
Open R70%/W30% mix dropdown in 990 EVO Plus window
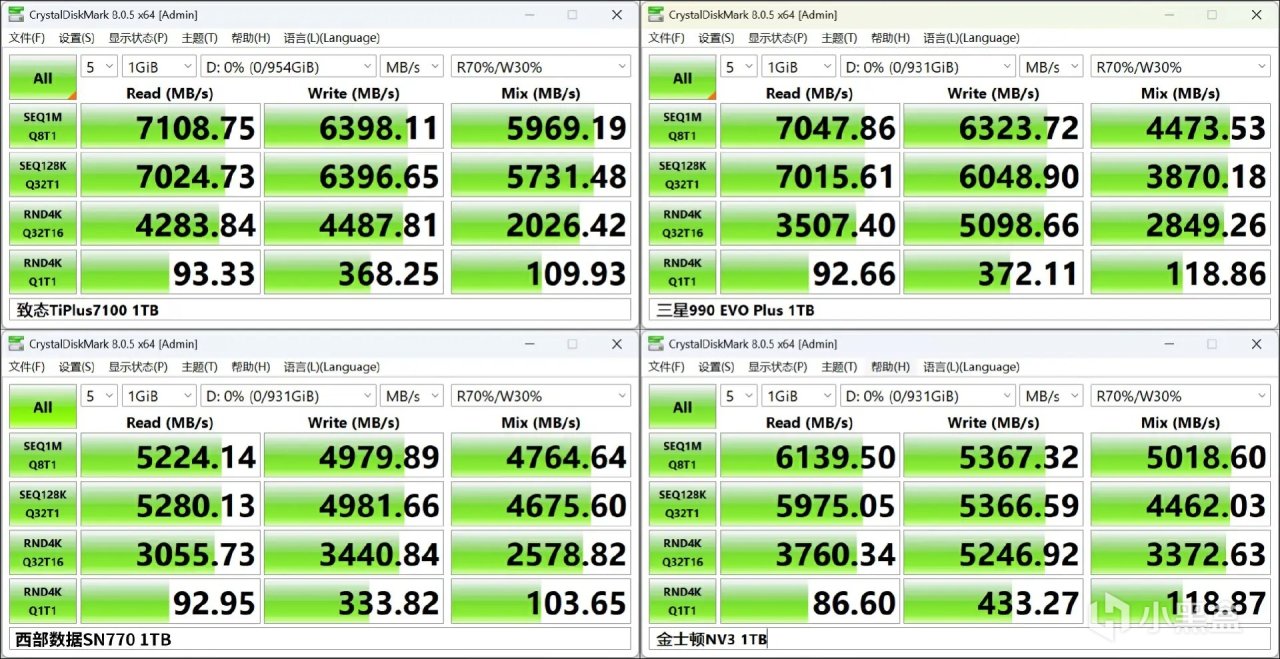(x=1181, y=67)
